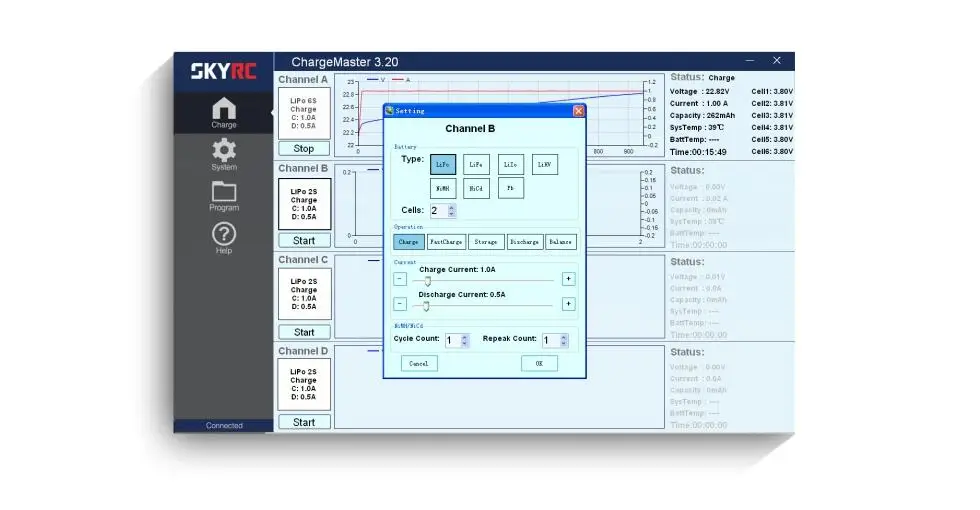Start charging on Channel C
This screenshot has height=510, width=980.
(304, 332)
